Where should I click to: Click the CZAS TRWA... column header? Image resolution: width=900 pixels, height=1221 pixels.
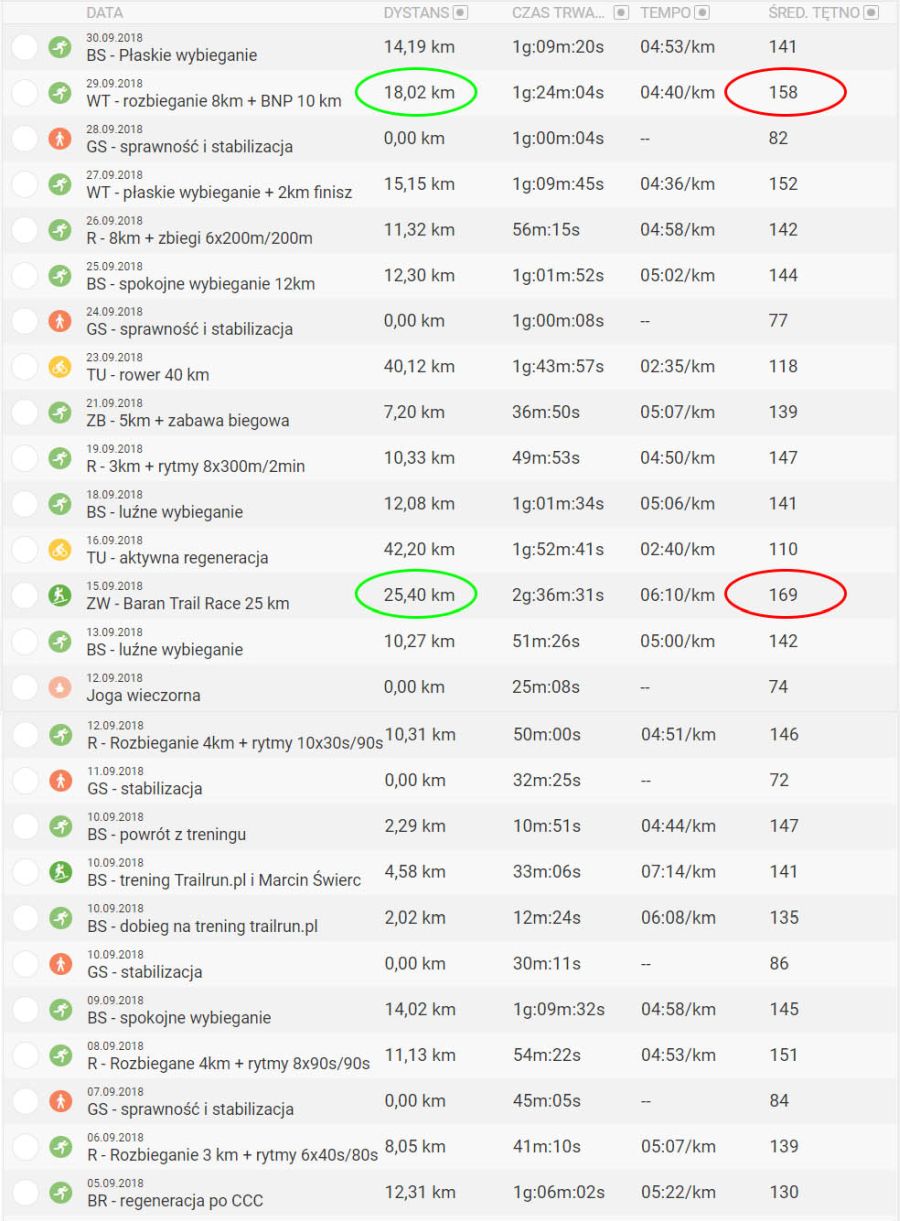click(555, 13)
